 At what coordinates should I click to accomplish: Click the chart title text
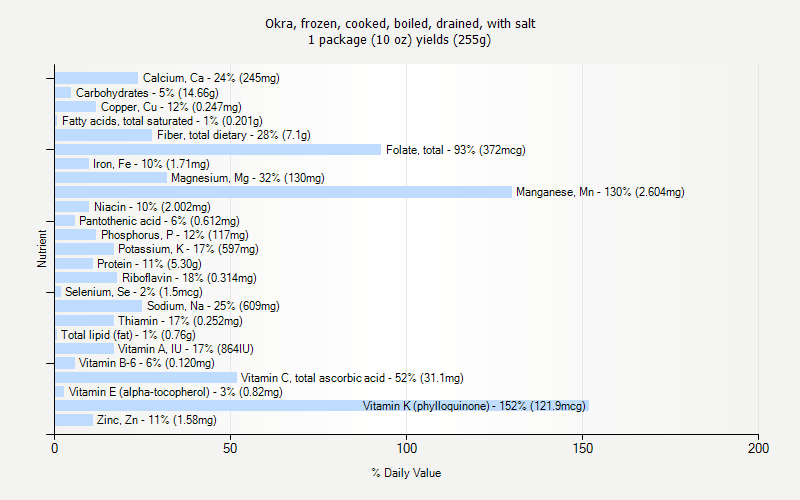pos(400,32)
